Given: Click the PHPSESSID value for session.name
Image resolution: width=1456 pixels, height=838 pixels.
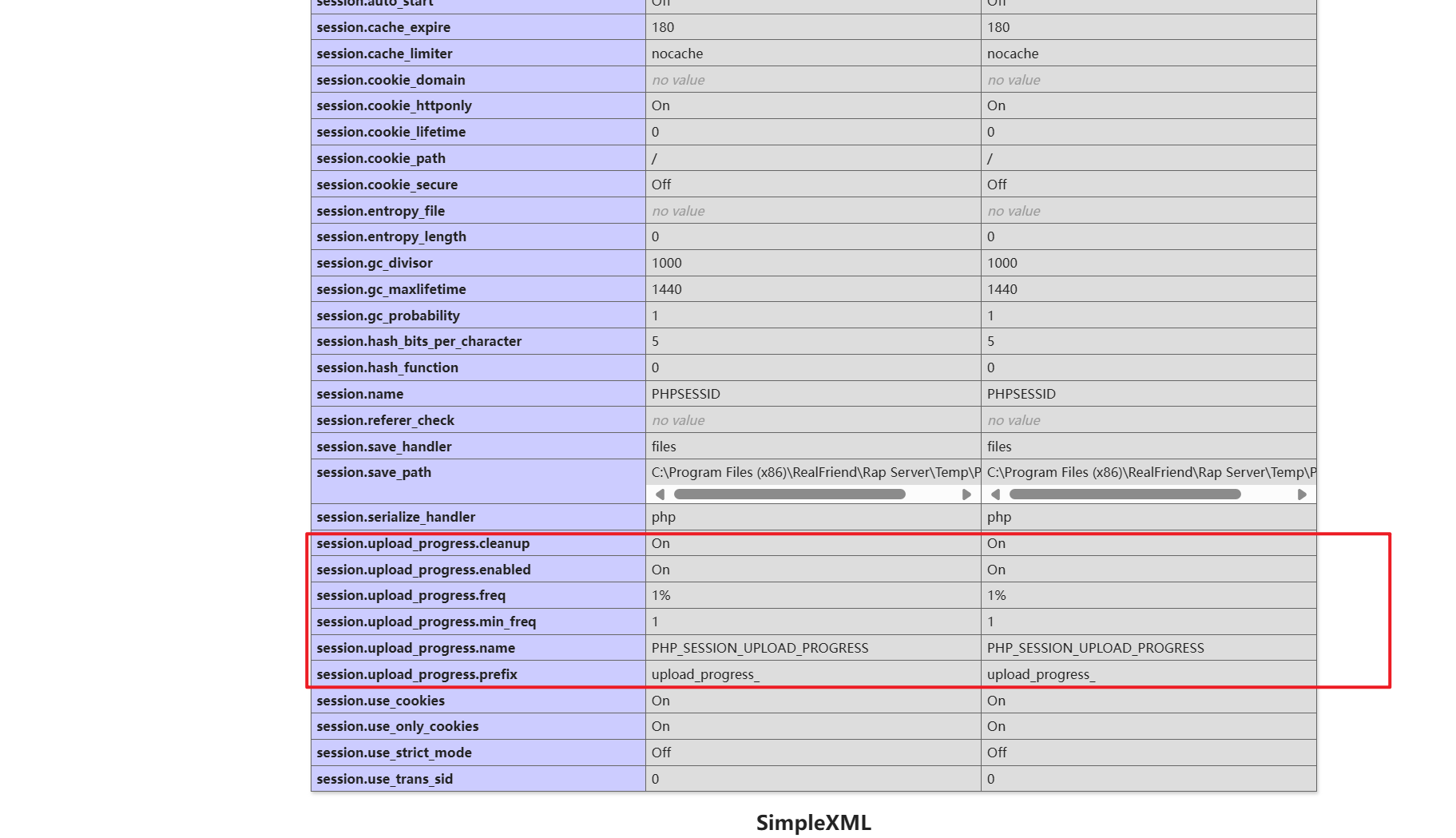Looking at the screenshot, I should click(686, 393).
